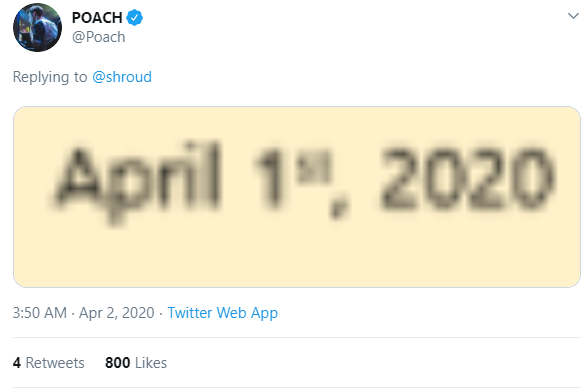The image size is (585, 389).
Task: Open the April 1st, 2020 image attachment
Action: point(297,197)
